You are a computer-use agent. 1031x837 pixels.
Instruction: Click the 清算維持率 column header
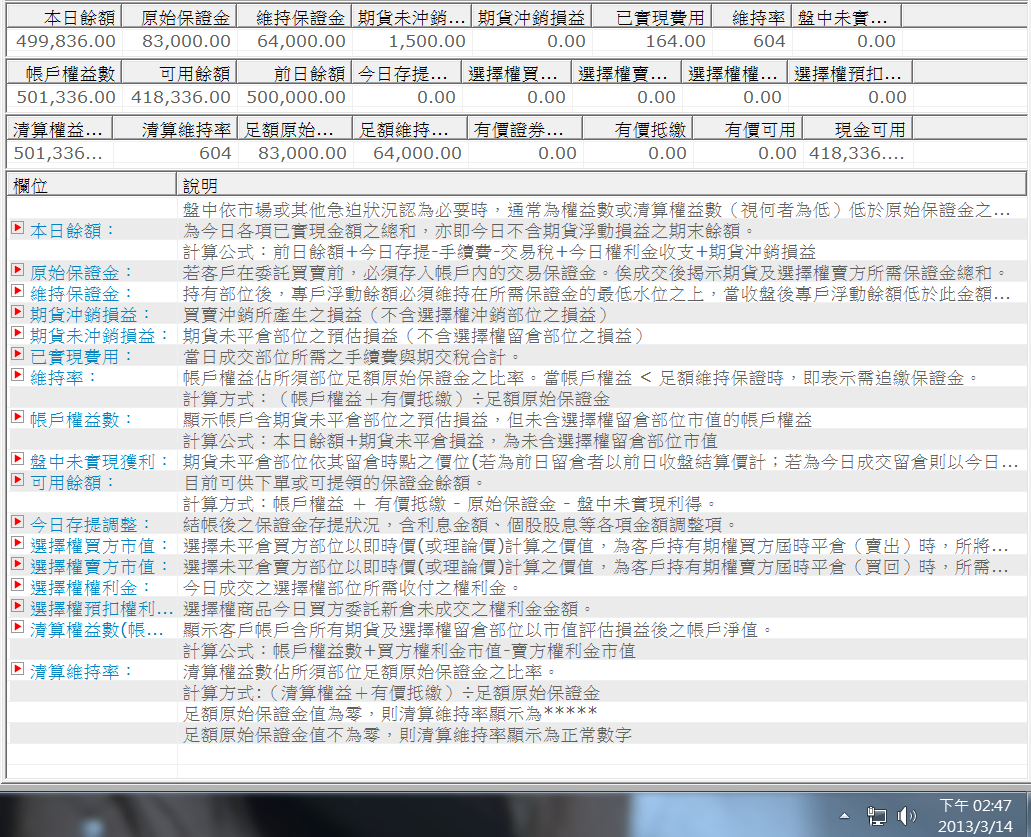tap(175, 129)
